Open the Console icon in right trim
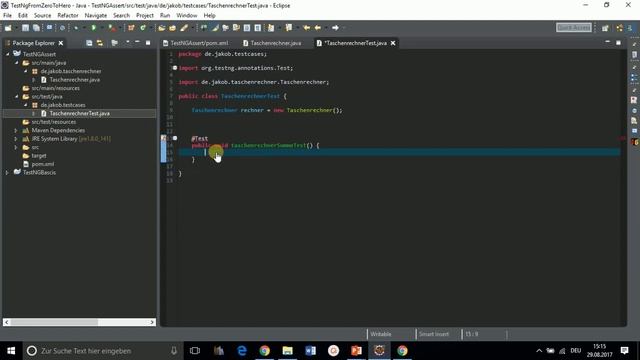The width and height of the screenshot is (640, 360). [634, 131]
